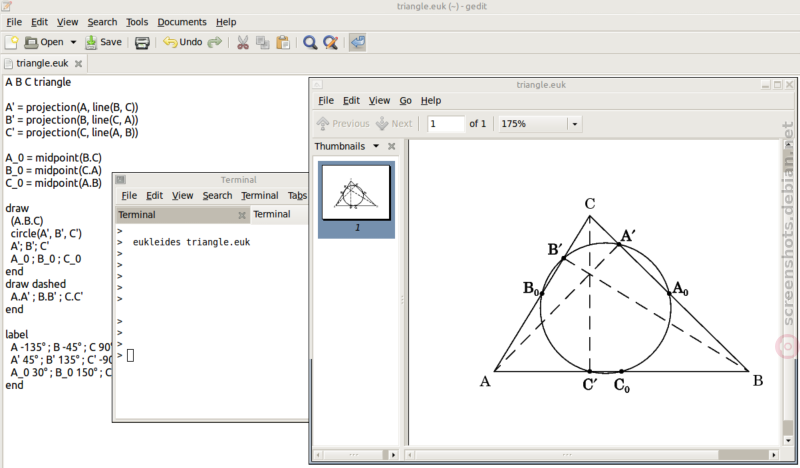
Task: Open gedit Documents menu
Action: (182, 22)
